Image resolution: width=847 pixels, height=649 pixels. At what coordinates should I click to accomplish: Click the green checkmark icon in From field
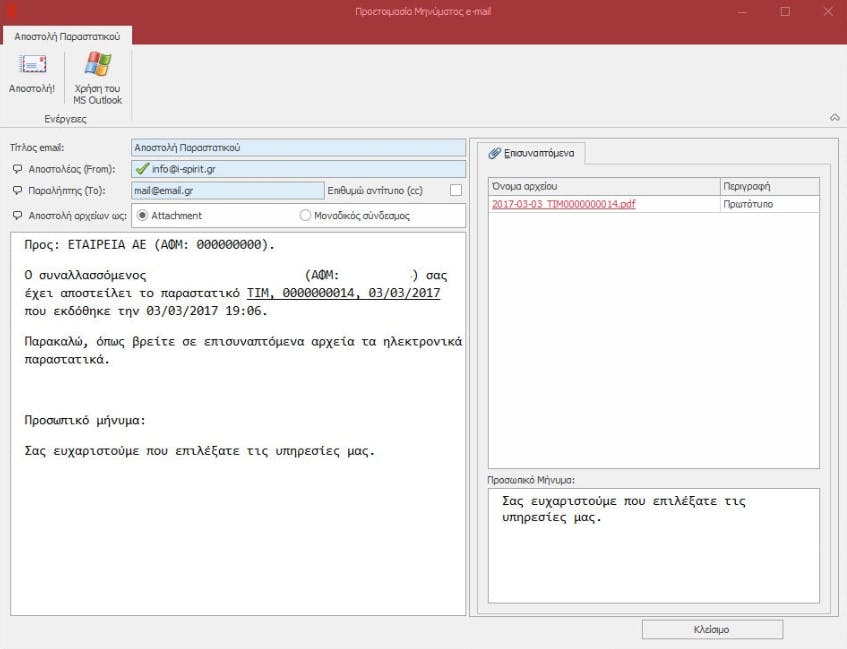pos(142,169)
